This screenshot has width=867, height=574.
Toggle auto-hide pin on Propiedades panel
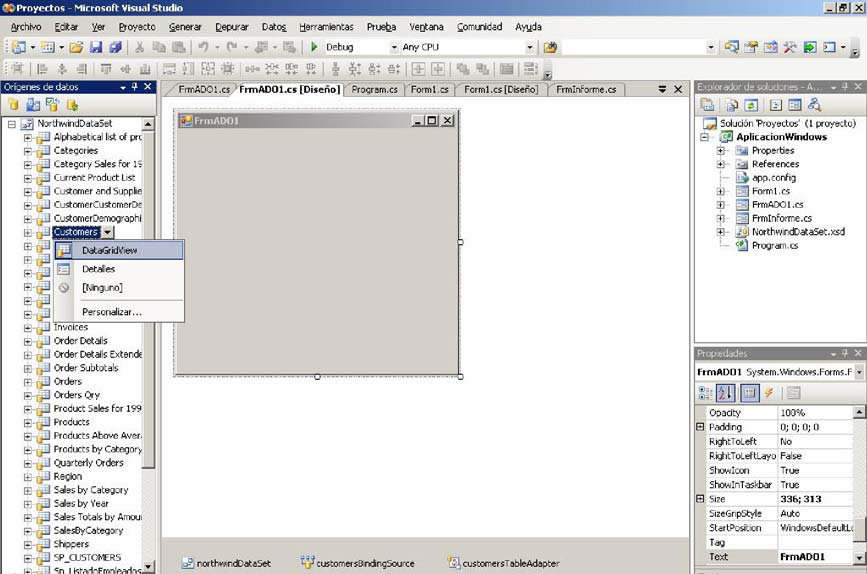pos(845,353)
